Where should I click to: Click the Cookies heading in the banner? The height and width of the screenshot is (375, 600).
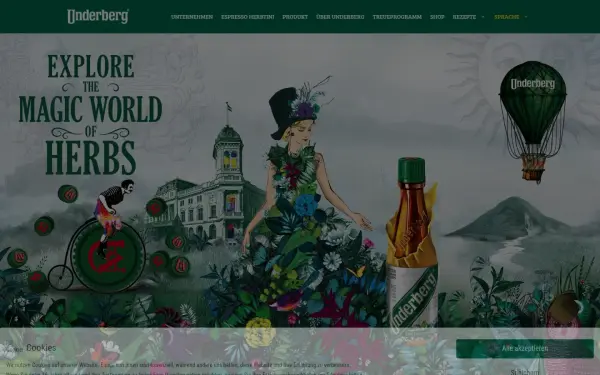click(41, 348)
